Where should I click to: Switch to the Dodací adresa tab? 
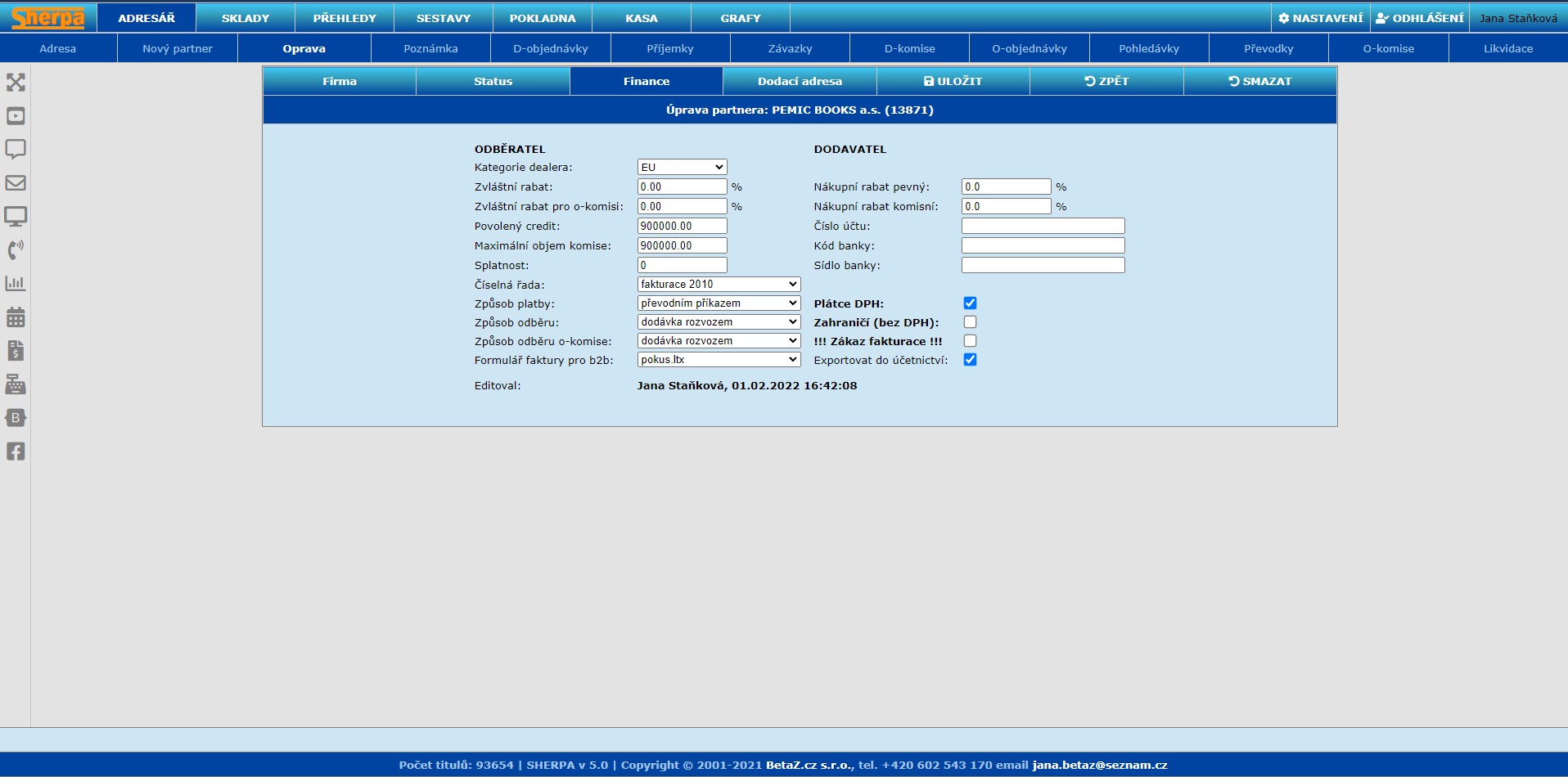pos(800,82)
